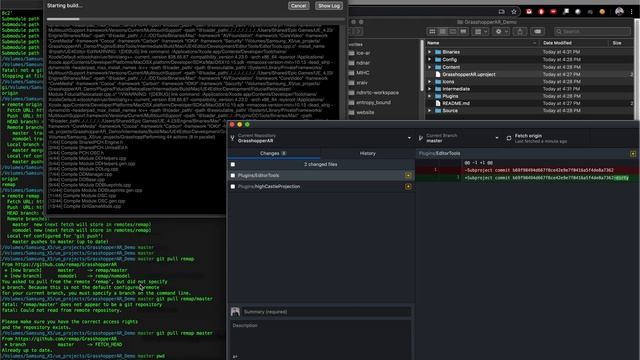Viewport: 640px width, 360px height.
Task: Open browser three-dot menu
Action: pos(631,12)
